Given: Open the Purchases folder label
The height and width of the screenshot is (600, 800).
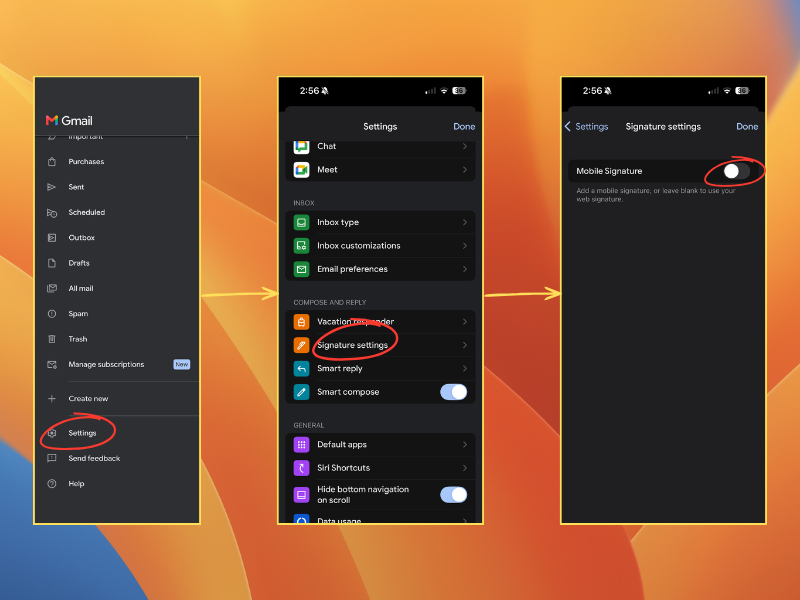Looking at the screenshot, I should 86,162.
